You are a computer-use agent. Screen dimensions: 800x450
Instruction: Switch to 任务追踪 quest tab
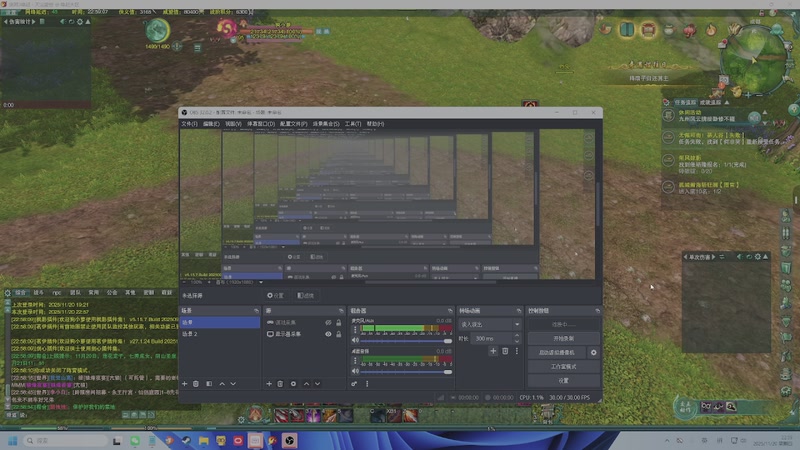(x=685, y=103)
